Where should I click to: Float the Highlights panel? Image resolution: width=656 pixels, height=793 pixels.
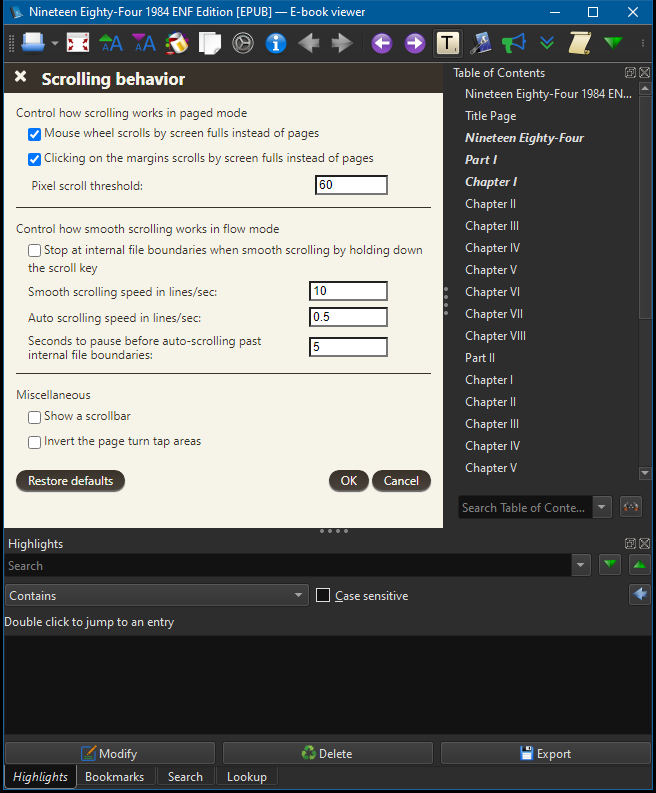click(630, 543)
